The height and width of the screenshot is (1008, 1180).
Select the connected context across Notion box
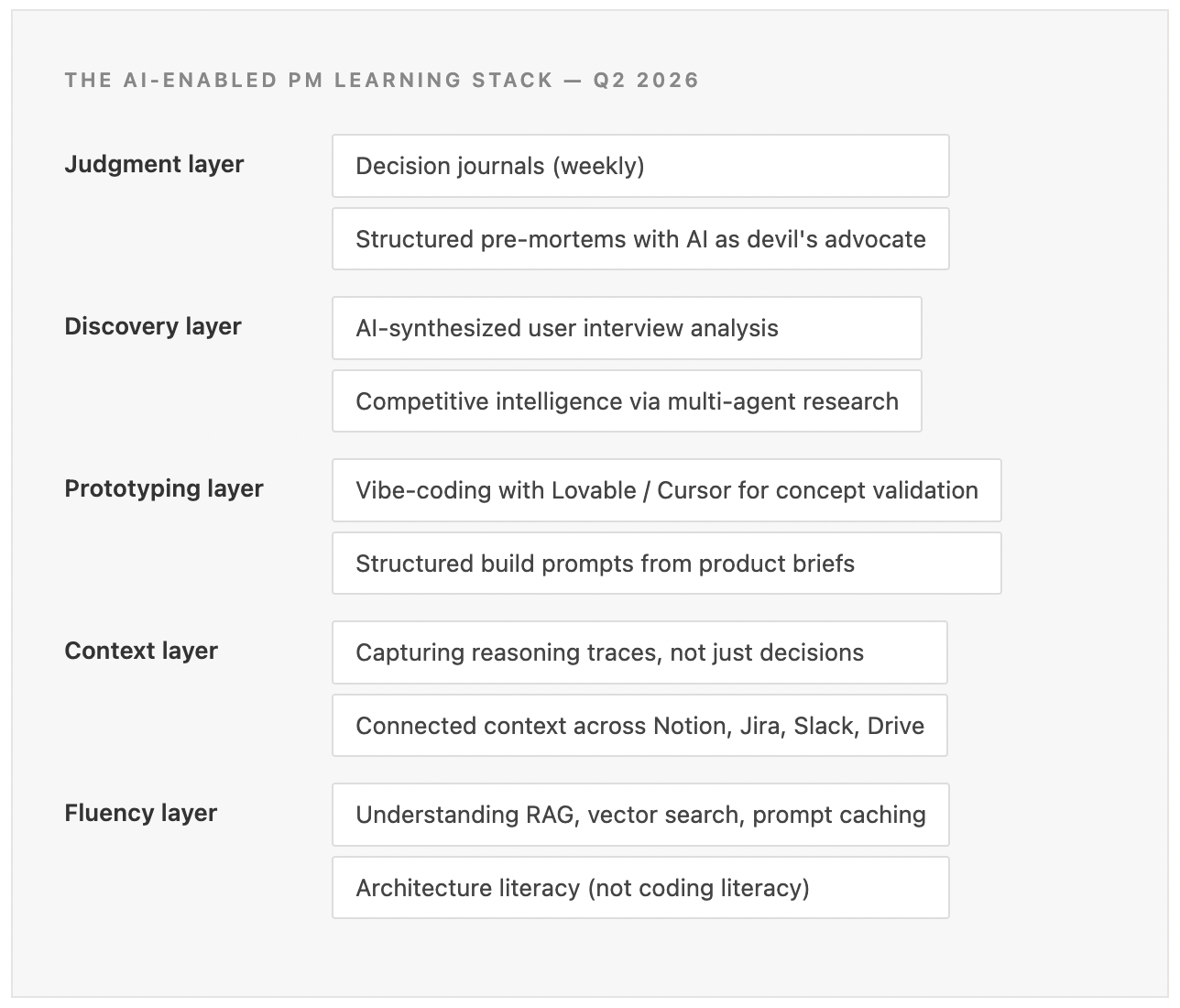[639, 726]
